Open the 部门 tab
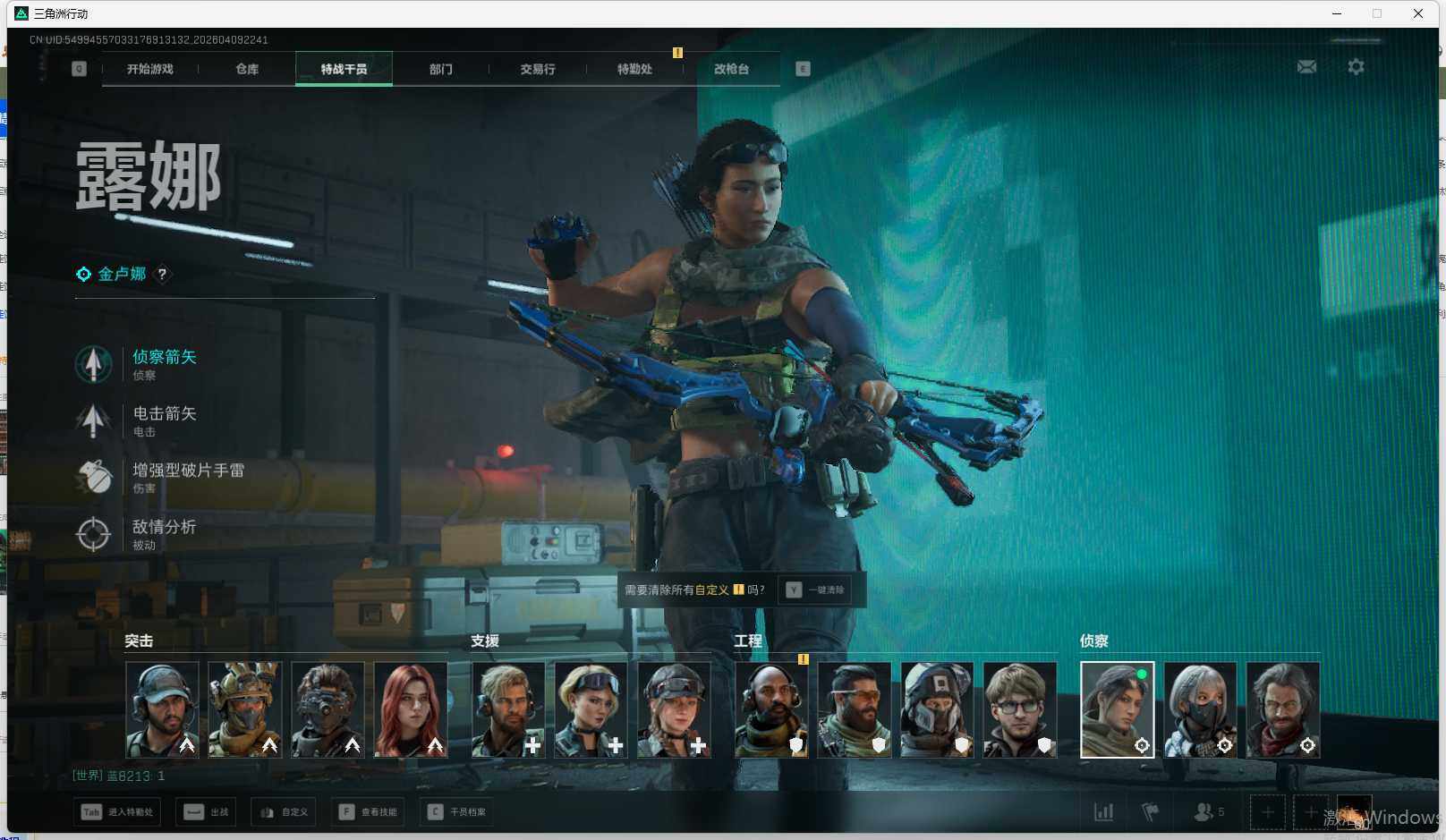Image resolution: width=1446 pixels, height=840 pixels. click(440, 69)
